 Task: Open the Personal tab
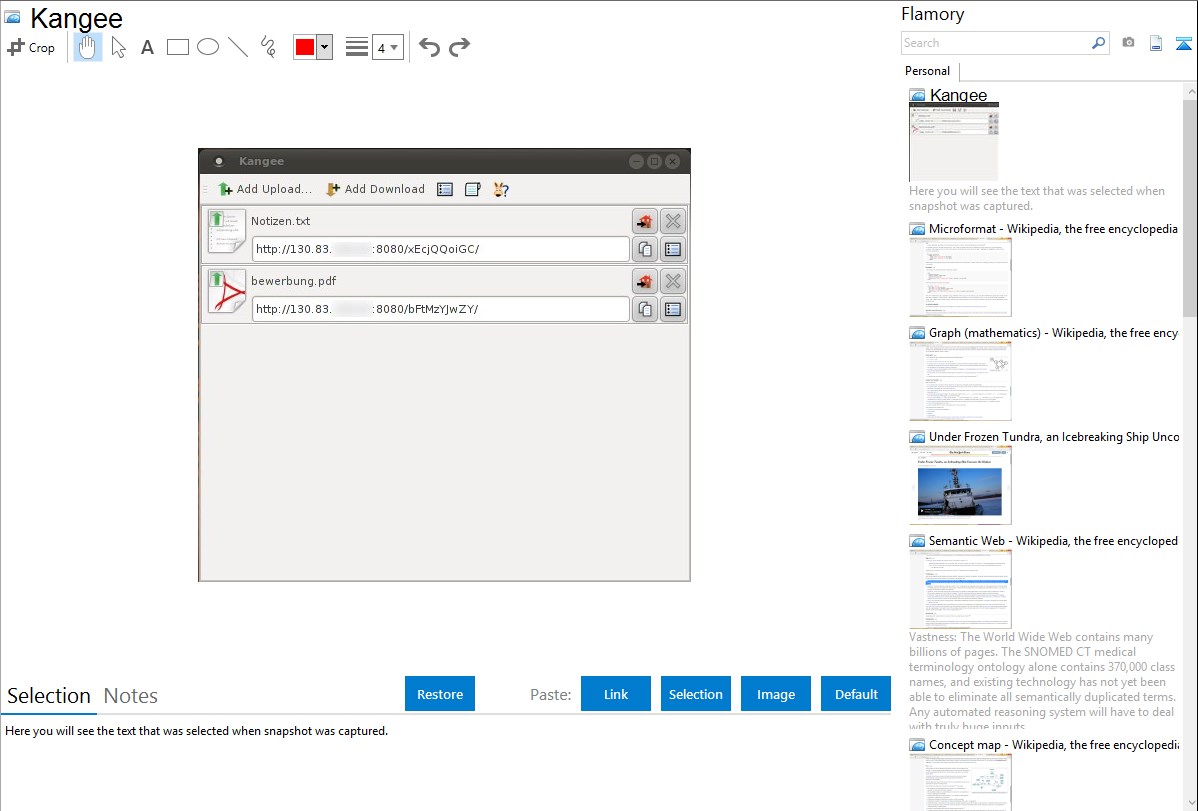click(x=928, y=71)
